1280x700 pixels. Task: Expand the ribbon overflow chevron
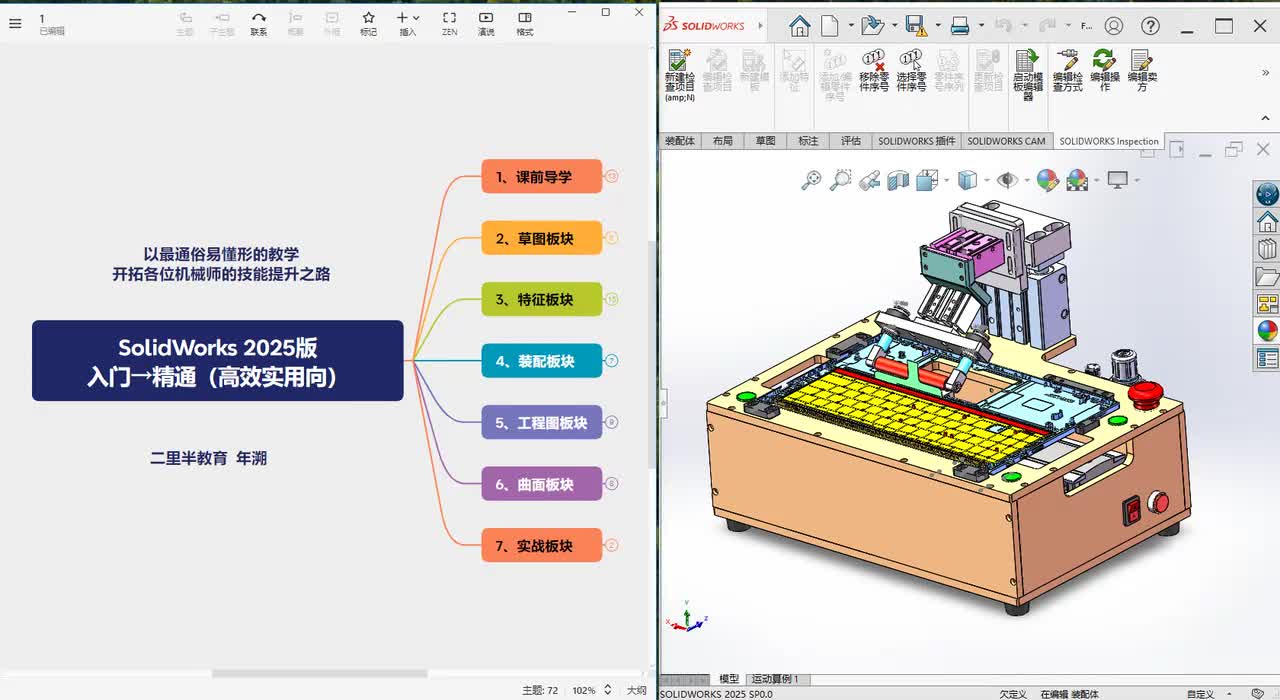pyautogui.click(x=1265, y=73)
